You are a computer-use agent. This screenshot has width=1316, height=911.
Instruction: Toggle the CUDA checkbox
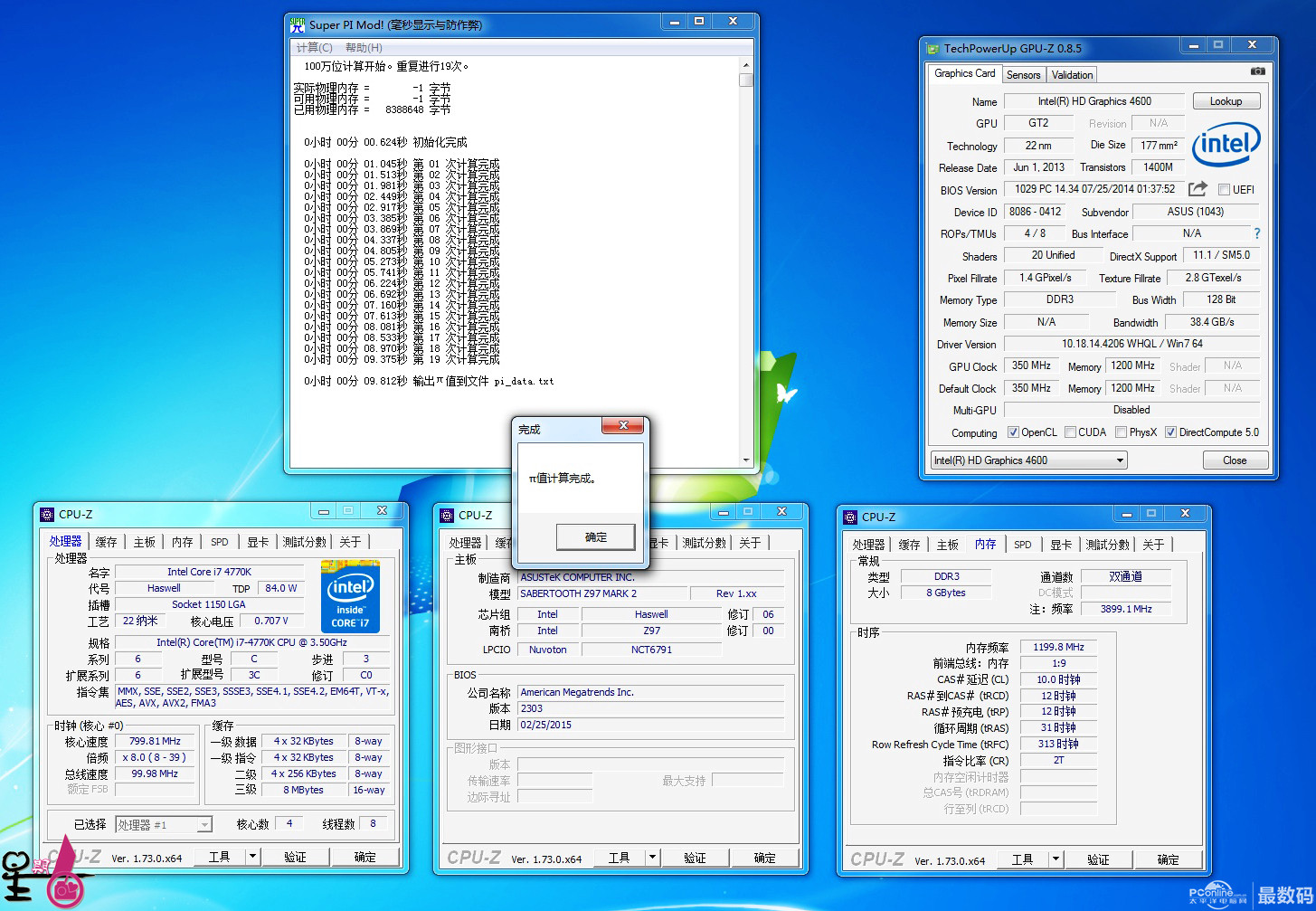click(1070, 432)
